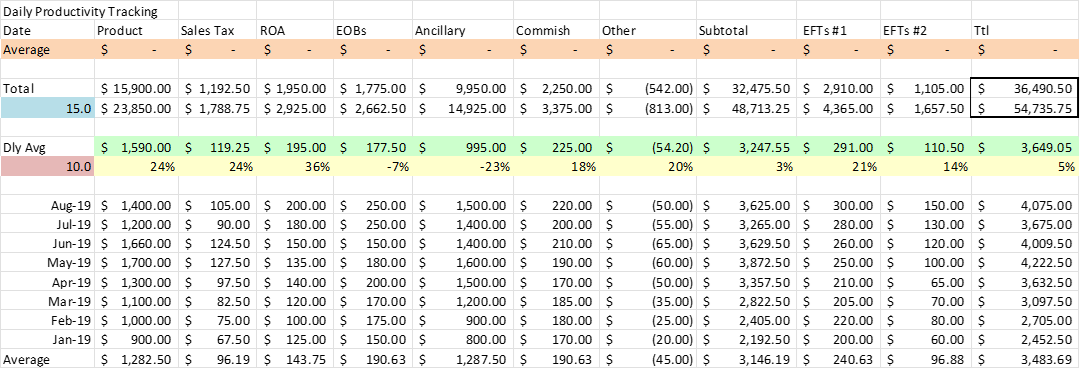Click the 'Mar-19' date cell
This screenshot has height=369, width=1080.
[48, 301]
